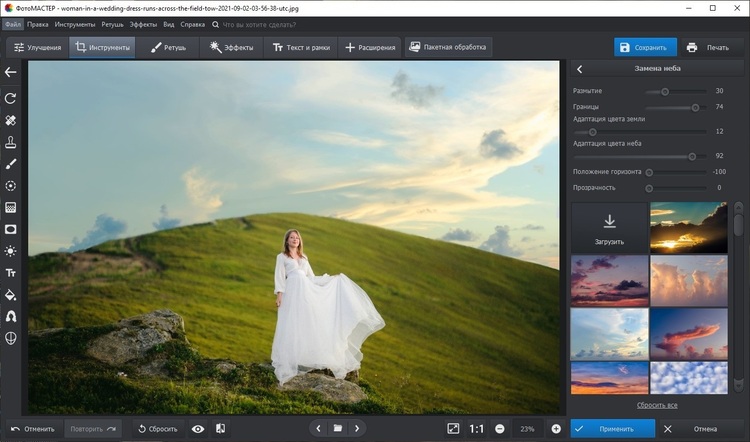Select the rotate tool in left sidebar
This screenshot has height=442, width=750.
point(11,98)
